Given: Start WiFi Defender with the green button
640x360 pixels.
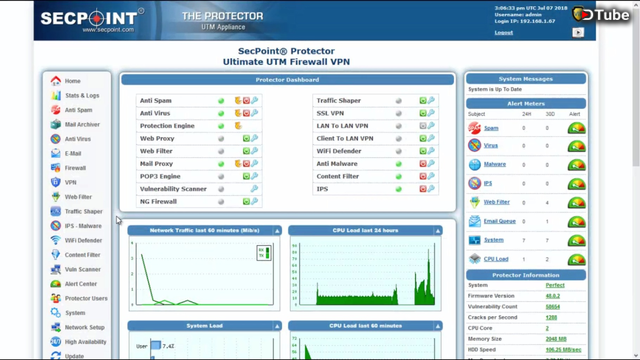Looking at the screenshot, I should (423, 151).
